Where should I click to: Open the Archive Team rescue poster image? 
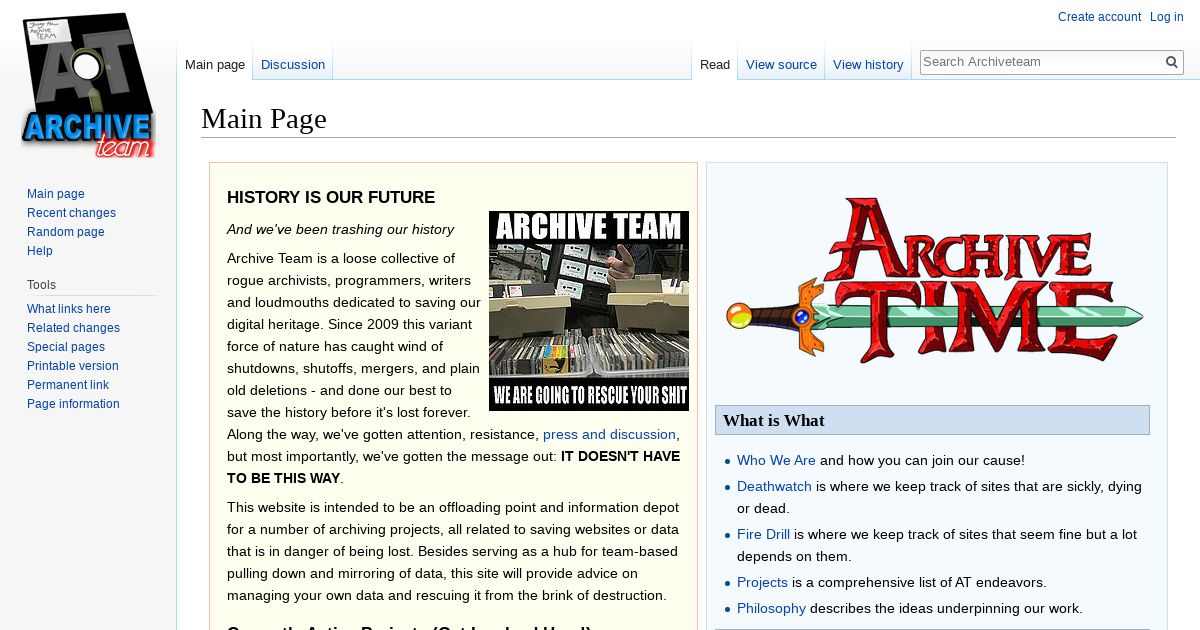[589, 311]
